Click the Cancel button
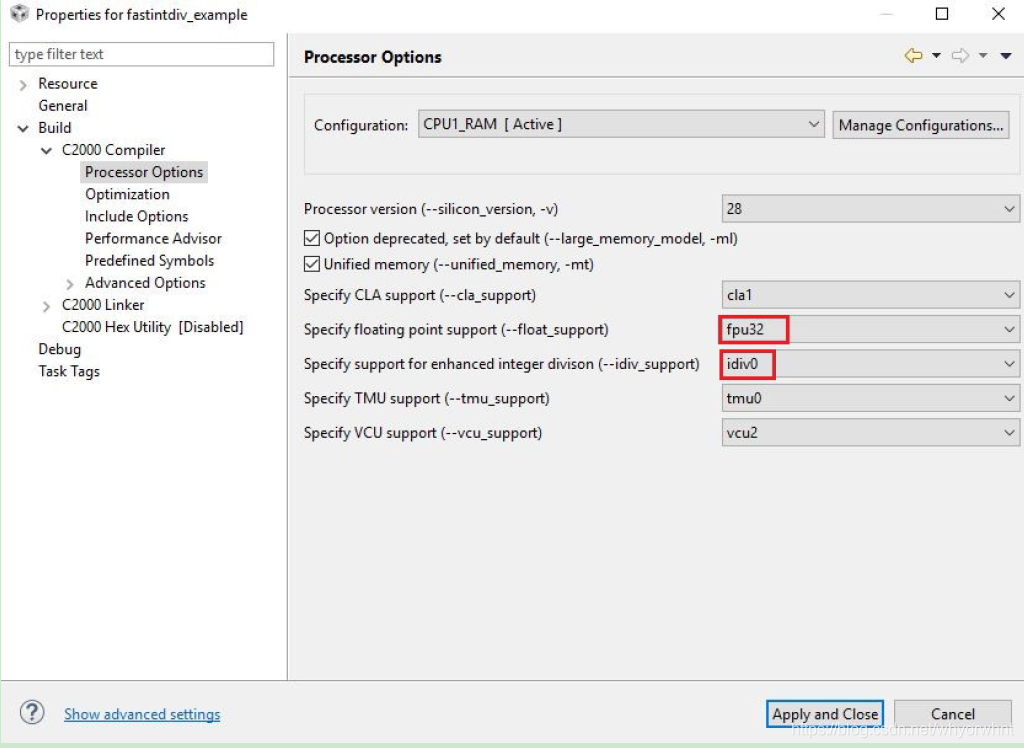1024x748 pixels. click(953, 714)
